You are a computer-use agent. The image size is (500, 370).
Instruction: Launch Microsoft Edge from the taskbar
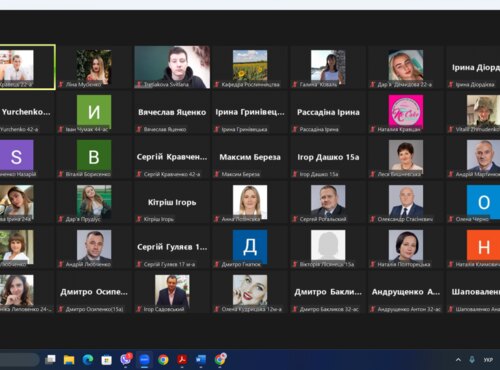88,360
